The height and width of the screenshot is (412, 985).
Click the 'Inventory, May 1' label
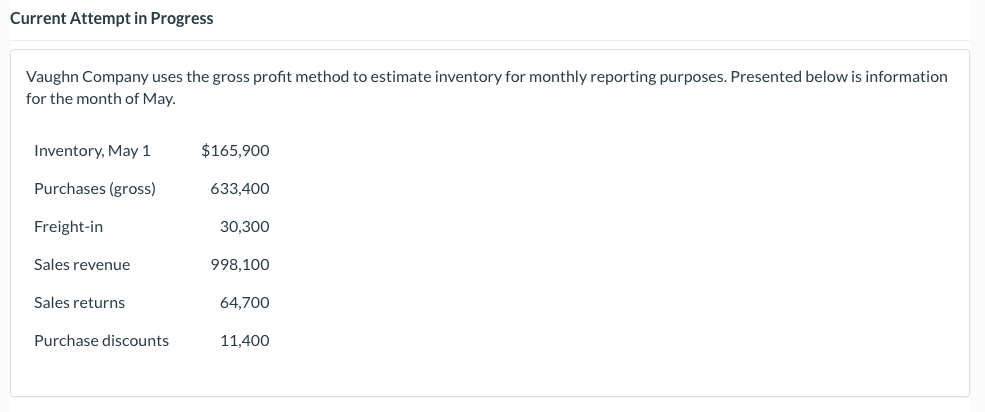pos(92,151)
